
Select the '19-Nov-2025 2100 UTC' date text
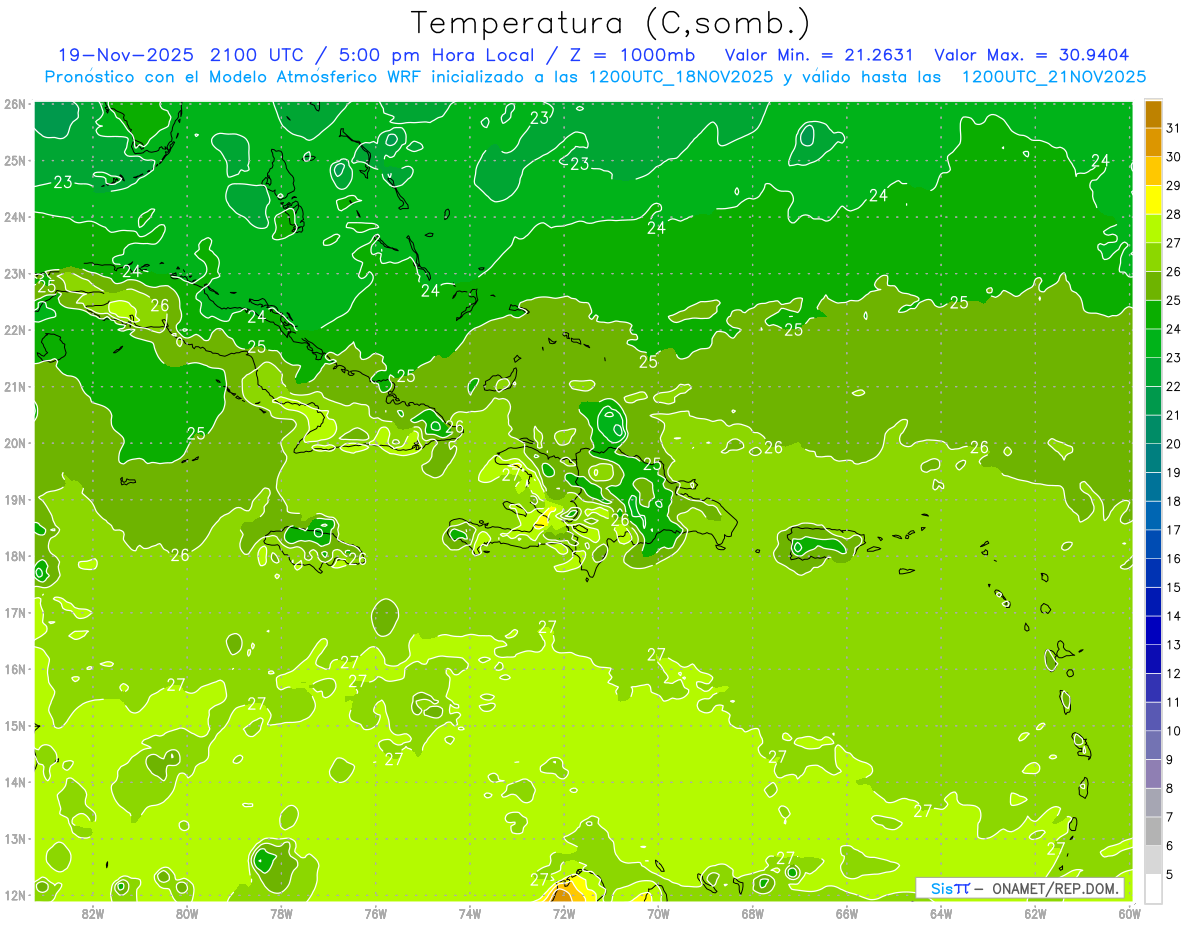pos(183,55)
